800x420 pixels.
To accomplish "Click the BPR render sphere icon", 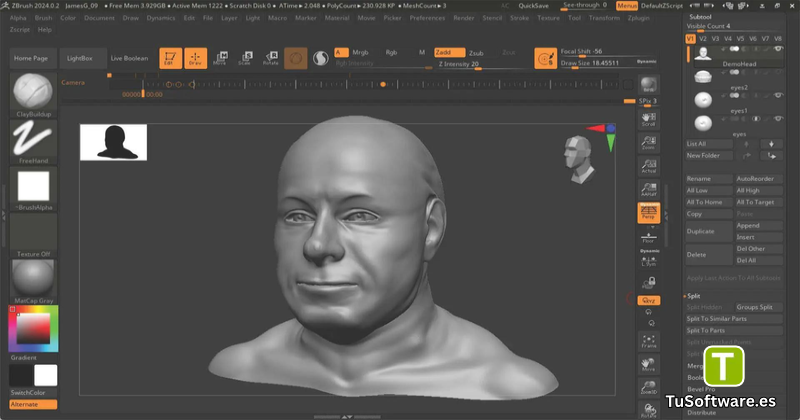I will (648, 85).
